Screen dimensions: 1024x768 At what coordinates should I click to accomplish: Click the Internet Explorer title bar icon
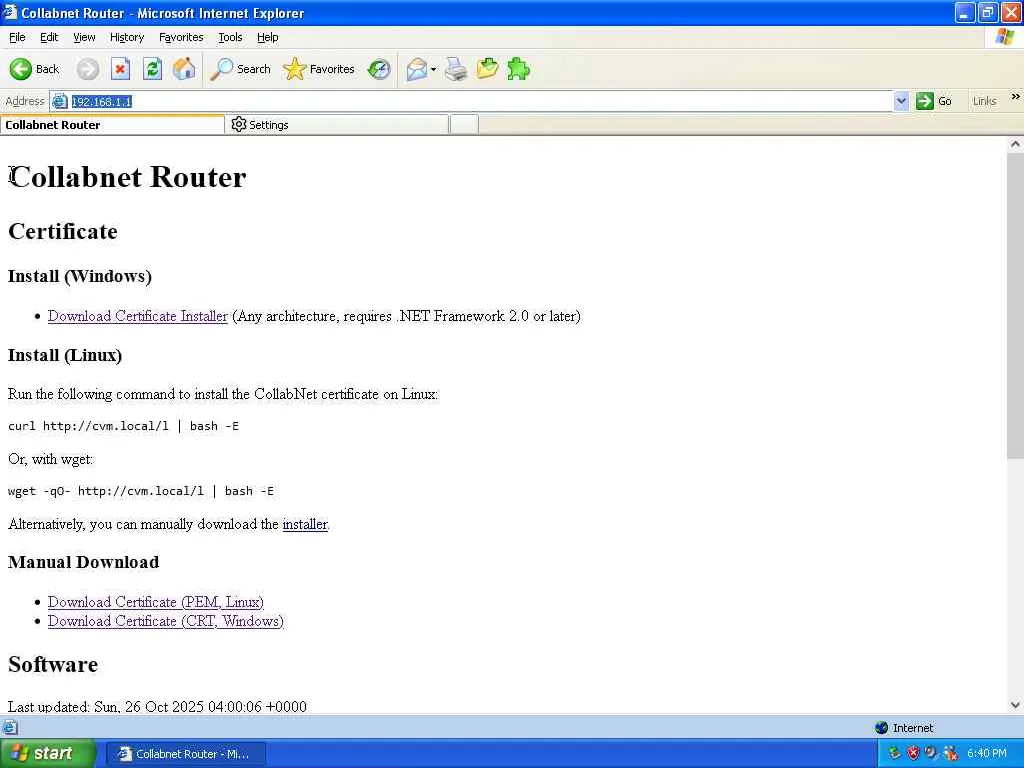point(9,12)
